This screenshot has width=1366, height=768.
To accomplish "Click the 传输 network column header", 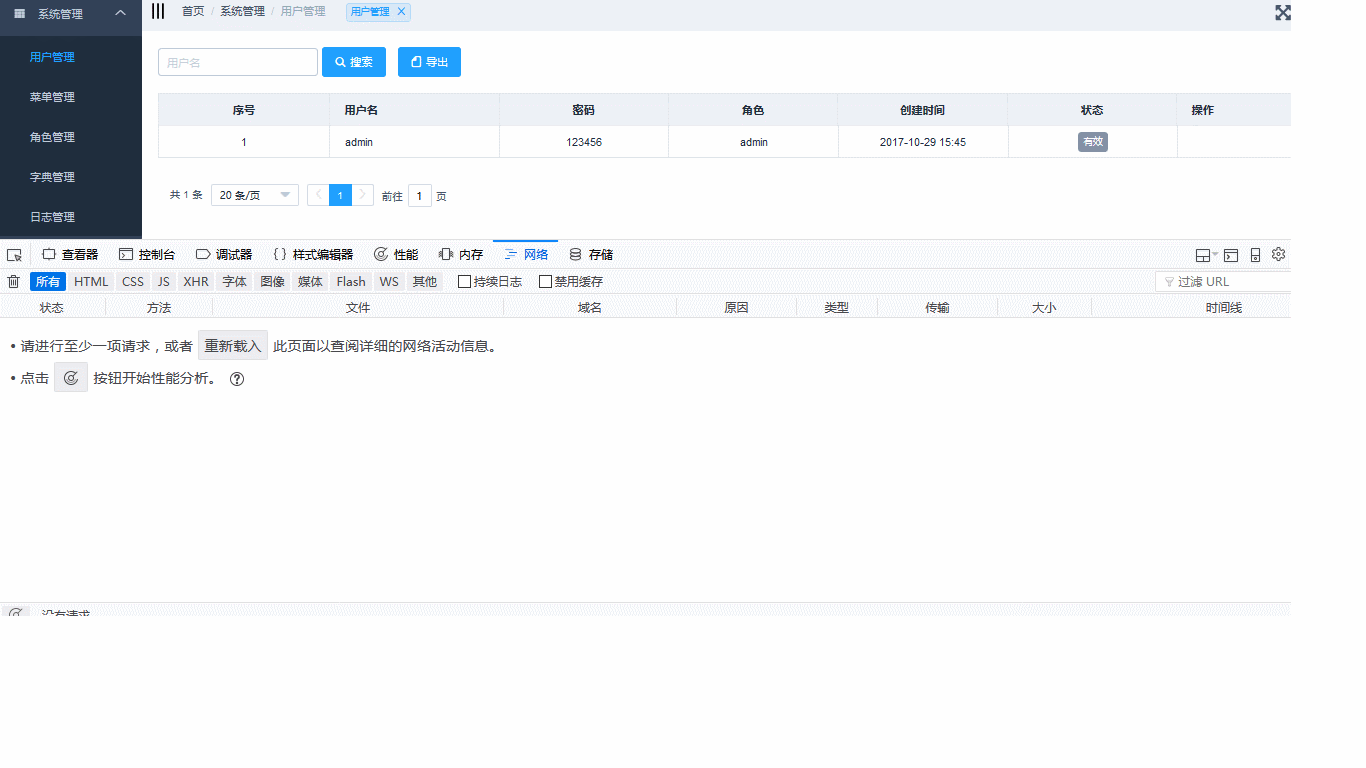I will click(x=937, y=308).
